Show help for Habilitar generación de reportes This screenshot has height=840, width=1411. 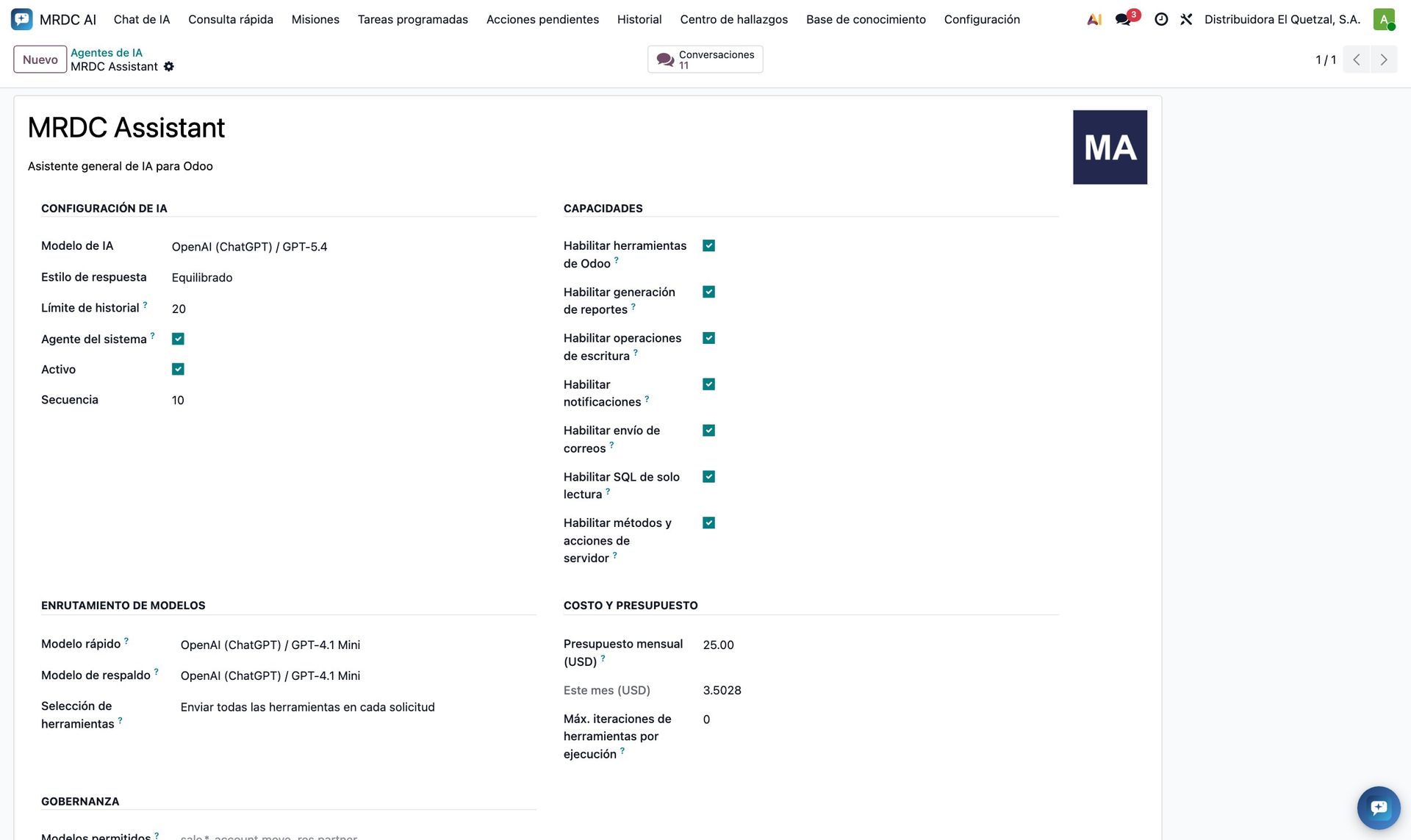click(633, 306)
